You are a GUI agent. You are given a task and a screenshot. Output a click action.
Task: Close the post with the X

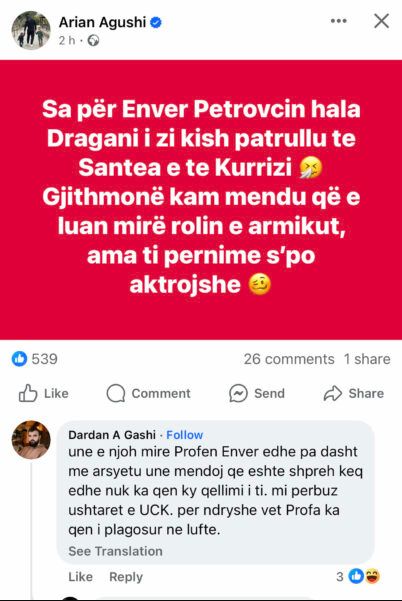click(381, 21)
